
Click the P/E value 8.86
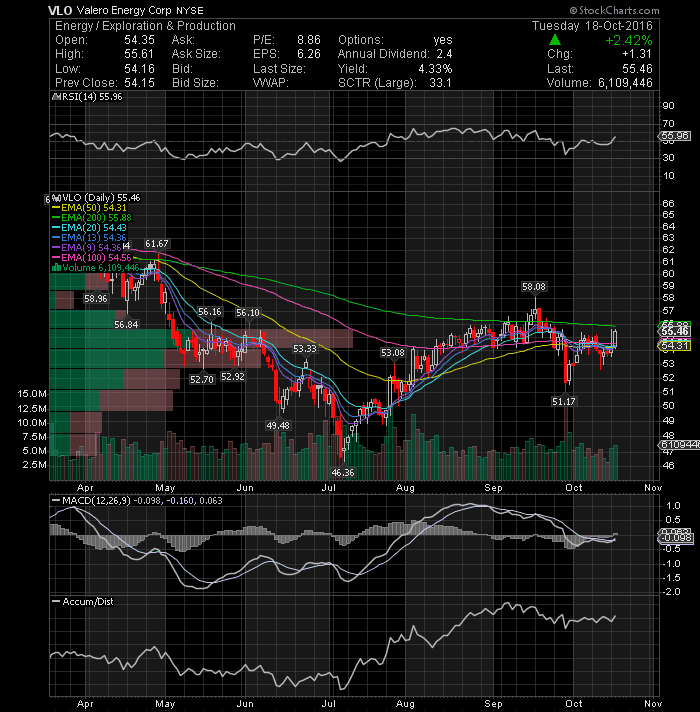point(309,40)
